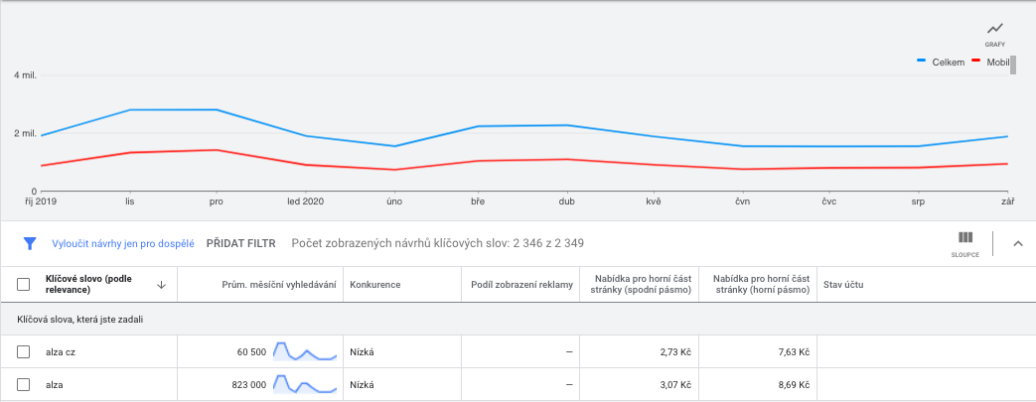Open trend sparkline in alza cz row
Image resolution: width=1036 pixels, height=402 pixels.
305,351
